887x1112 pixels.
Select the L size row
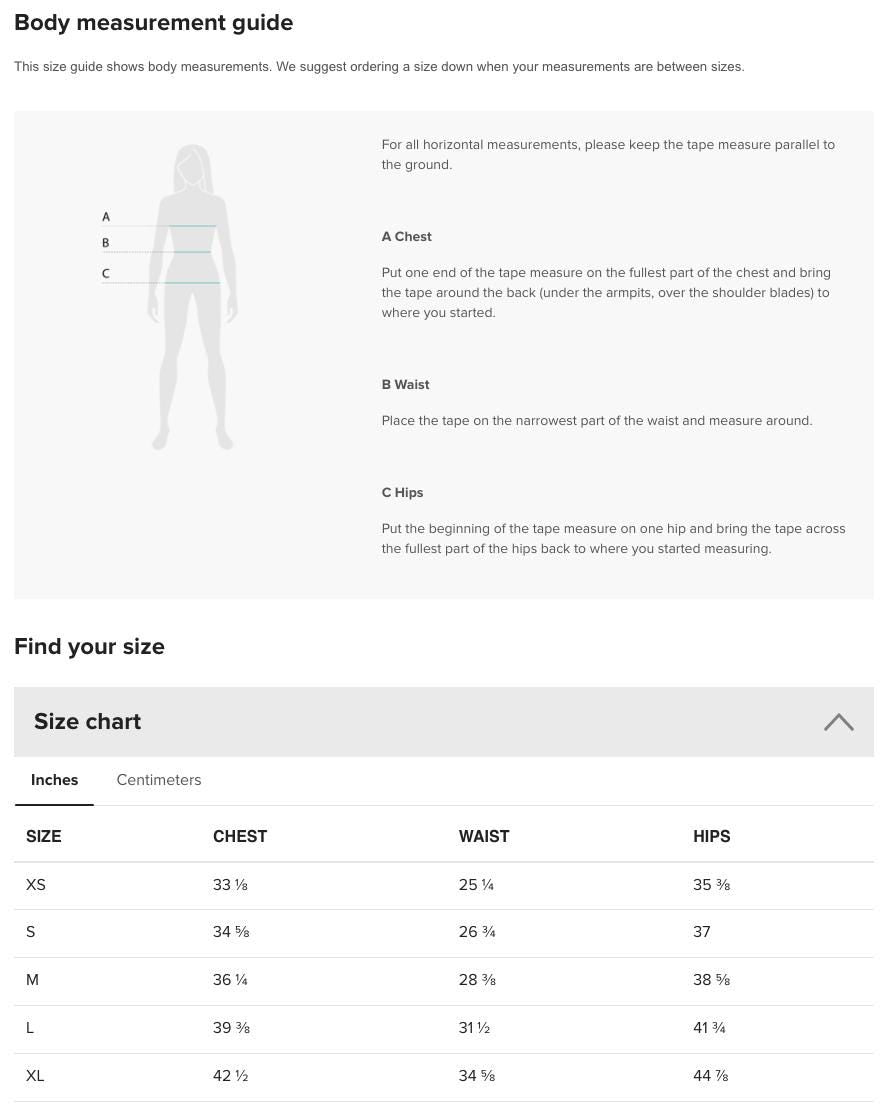pyautogui.click(x=30, y=1028)
